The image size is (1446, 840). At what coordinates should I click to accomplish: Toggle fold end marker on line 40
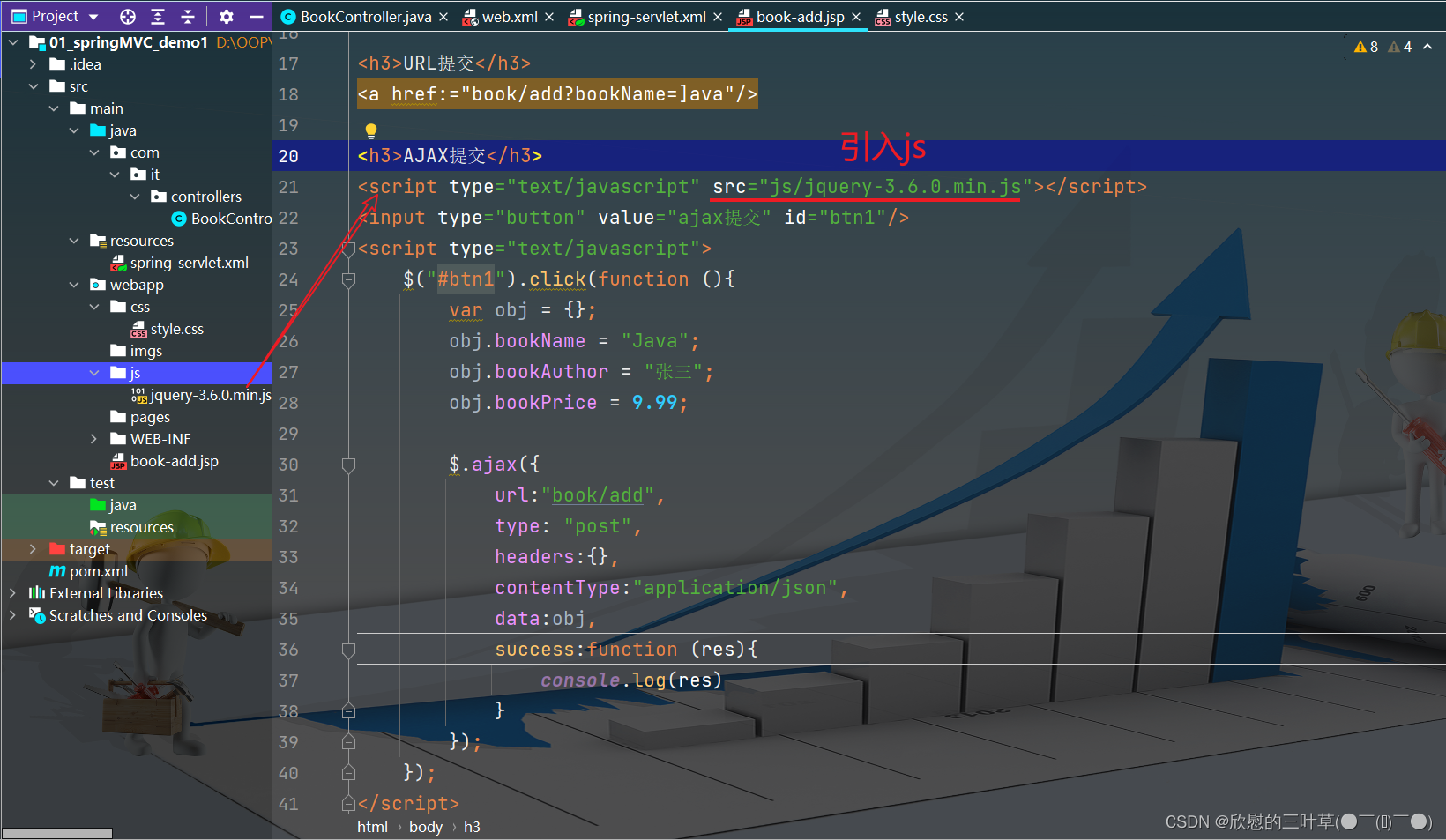(348, 773)
